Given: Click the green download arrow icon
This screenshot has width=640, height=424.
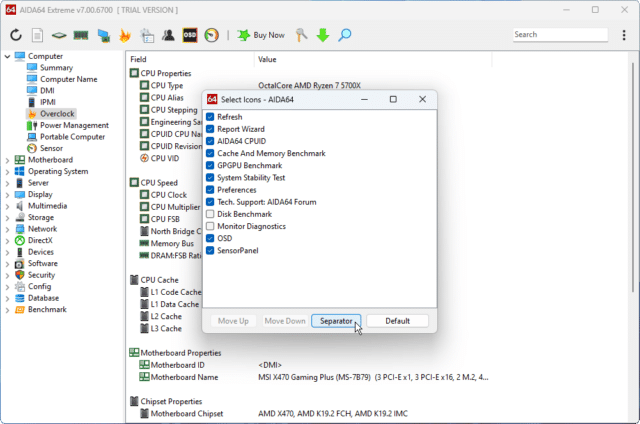Looking at the screenshot, I should 323,35.
